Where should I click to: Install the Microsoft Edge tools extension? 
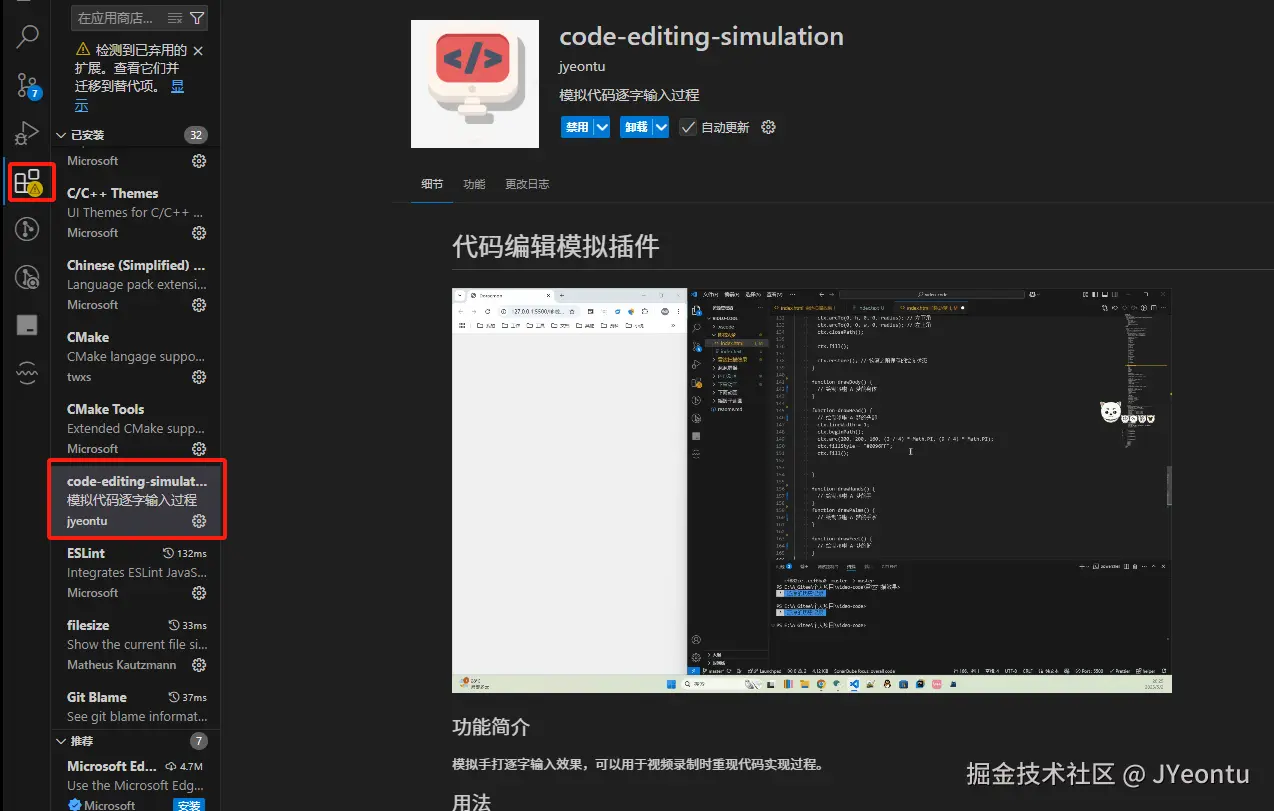pos(189,805)
